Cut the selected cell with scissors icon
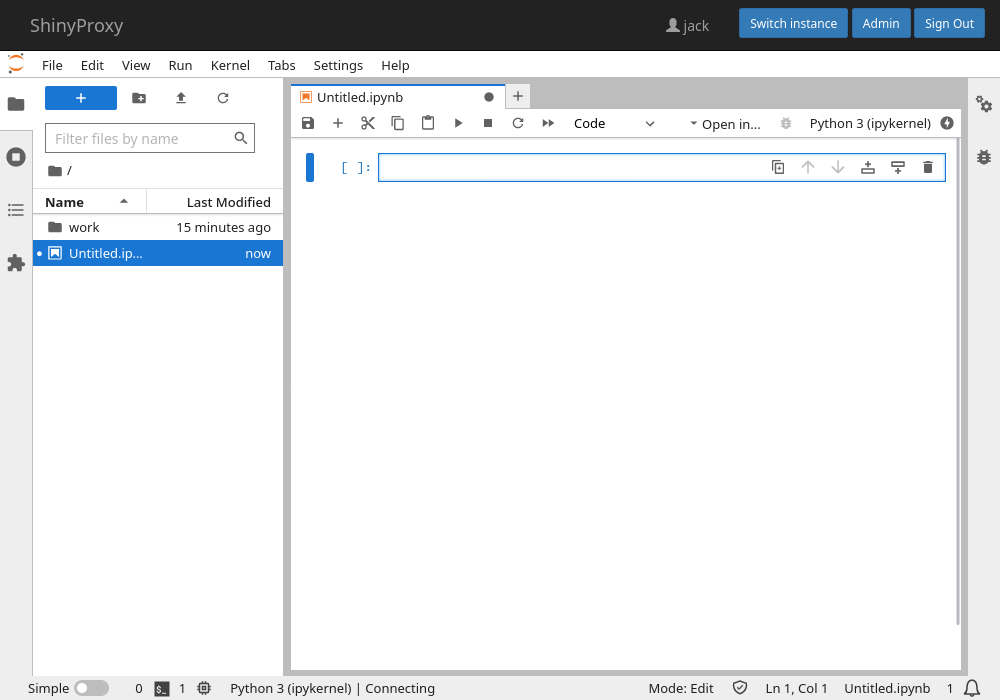Viewport: 1000px width, 700px height. [368, 123]
